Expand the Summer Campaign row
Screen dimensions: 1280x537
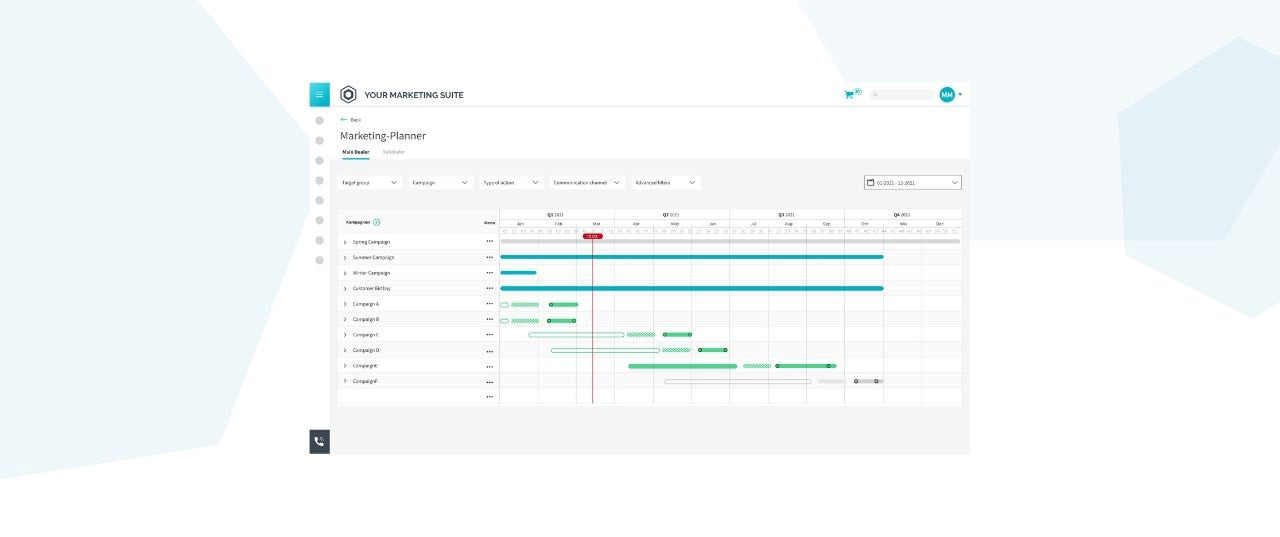(345, 257)
